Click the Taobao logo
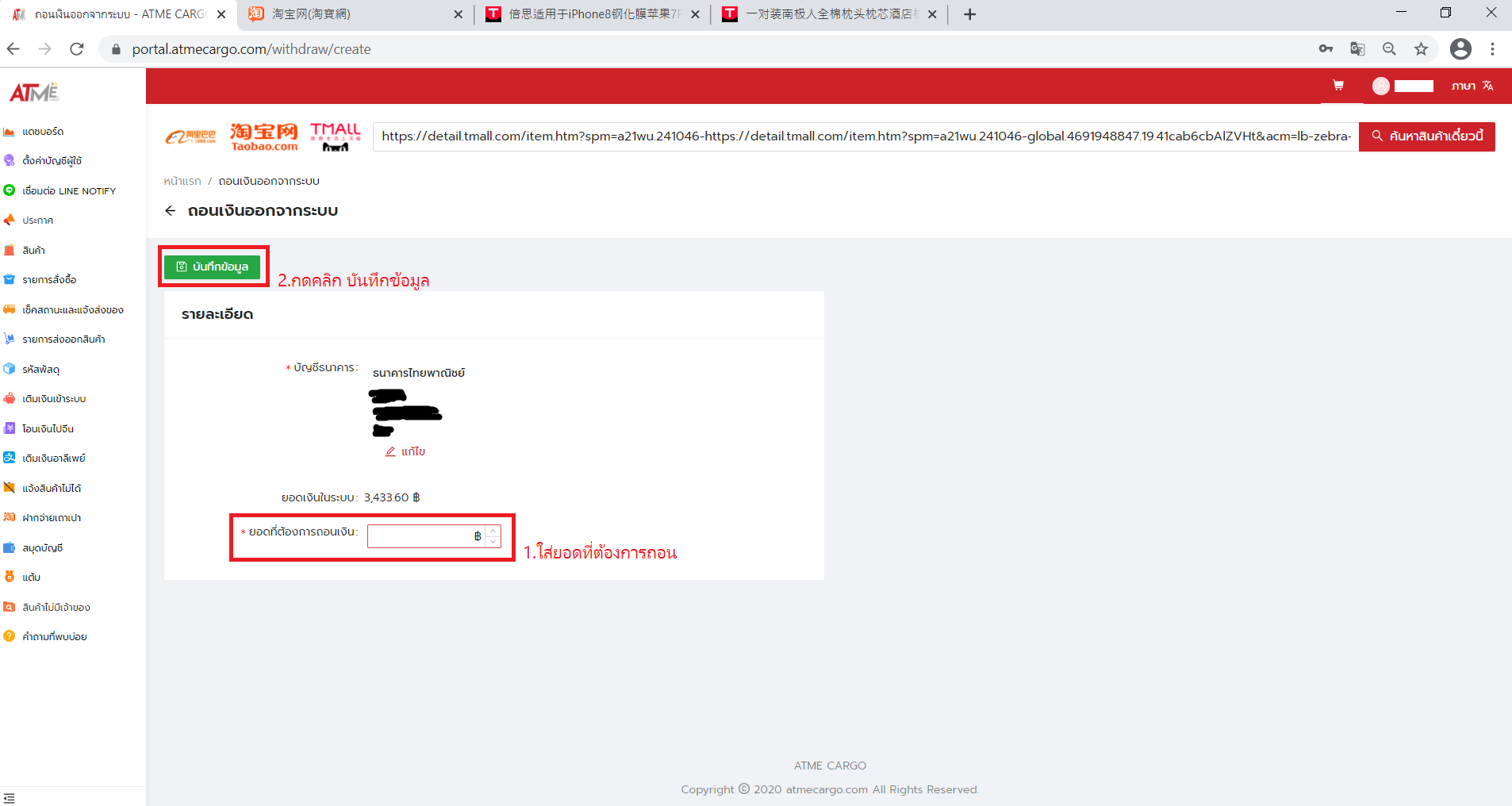 pos(264,136)
